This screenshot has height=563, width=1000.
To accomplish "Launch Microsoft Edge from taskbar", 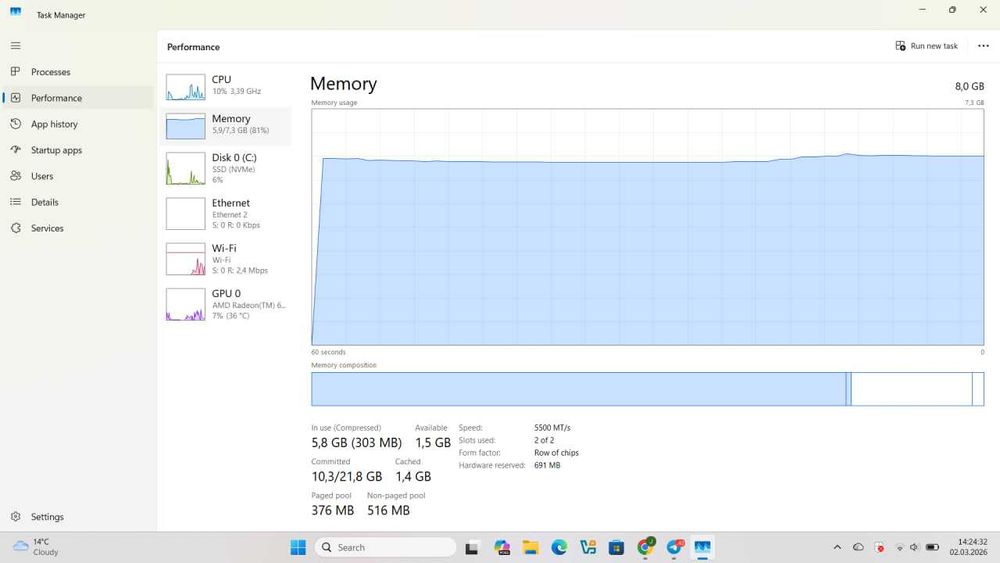I will 559,547.
